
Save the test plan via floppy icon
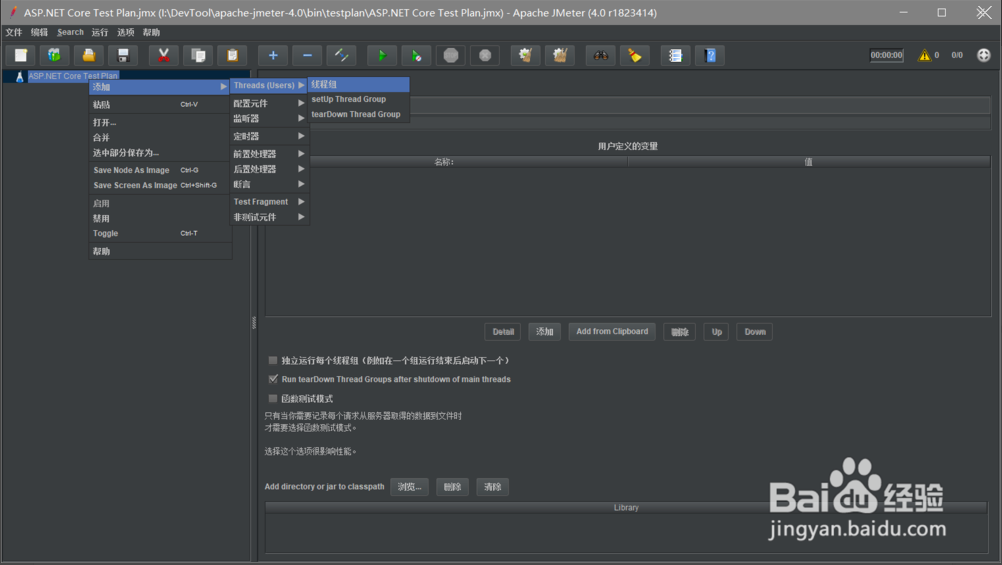coord(123,56)
